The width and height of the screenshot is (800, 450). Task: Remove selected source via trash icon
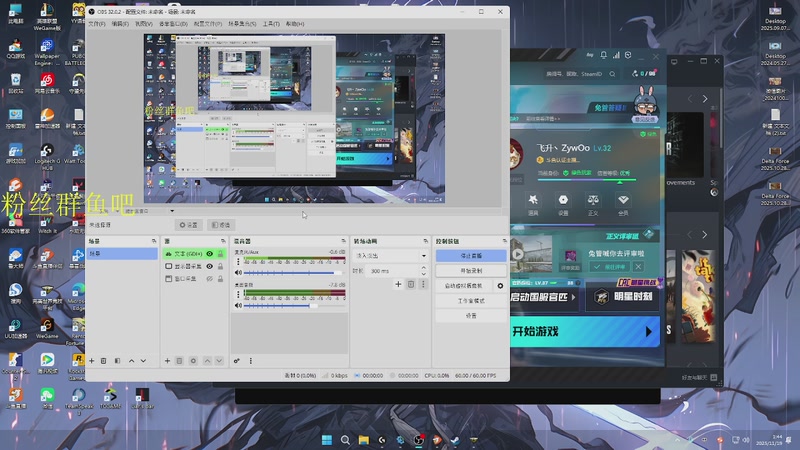[180, 361]
